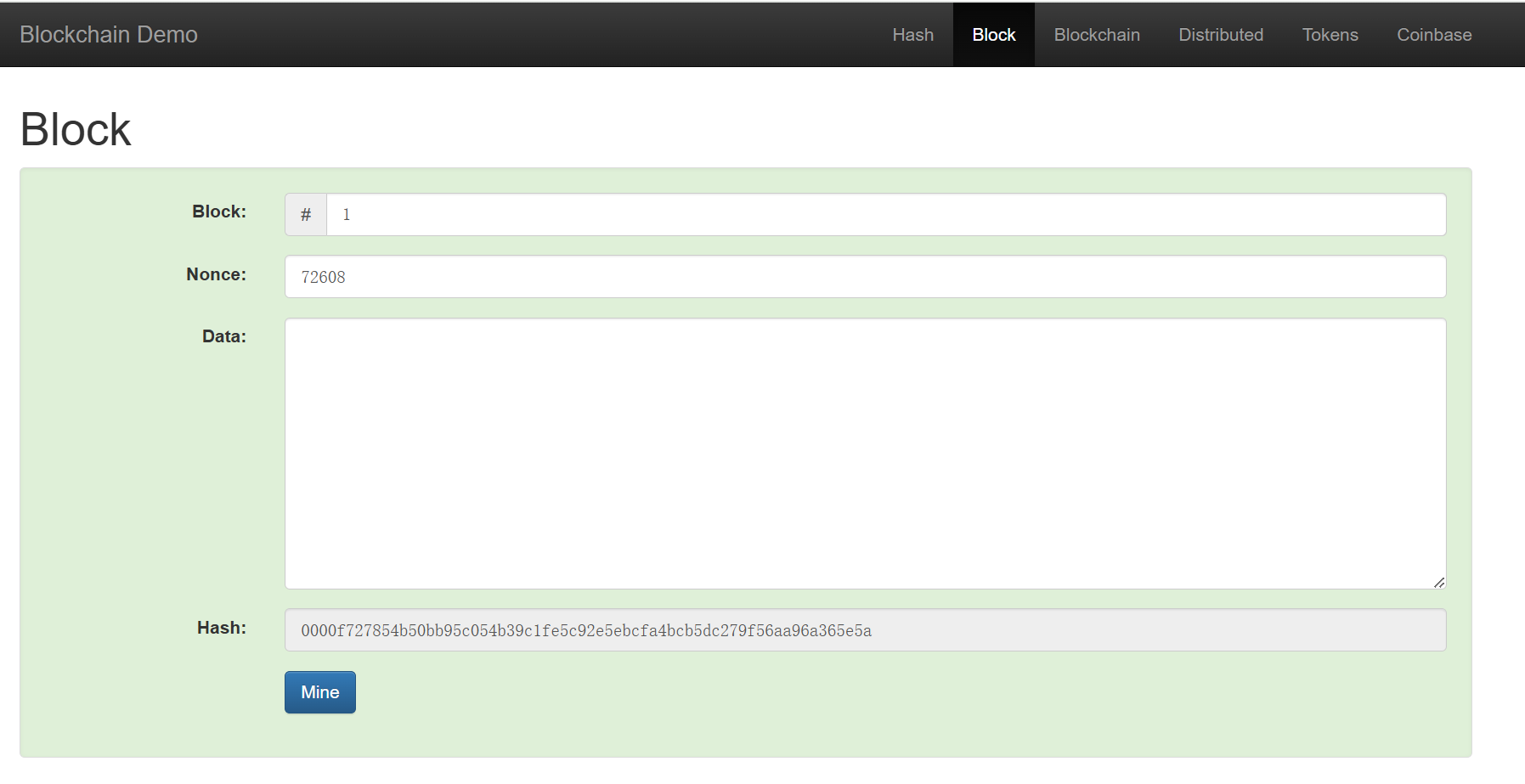
Task: Open the Hash tab in navbar
Action: point(912,35)
